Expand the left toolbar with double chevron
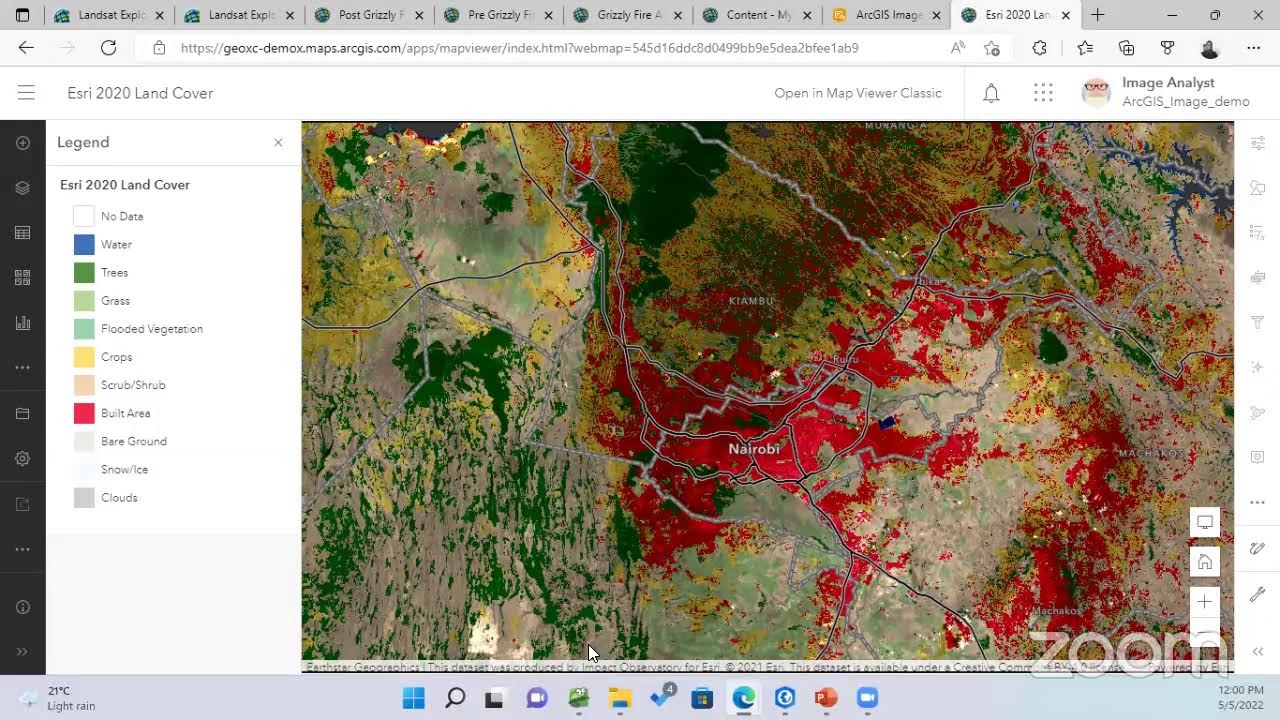This screenshot has height=720, width=1280. pos(22,652)
